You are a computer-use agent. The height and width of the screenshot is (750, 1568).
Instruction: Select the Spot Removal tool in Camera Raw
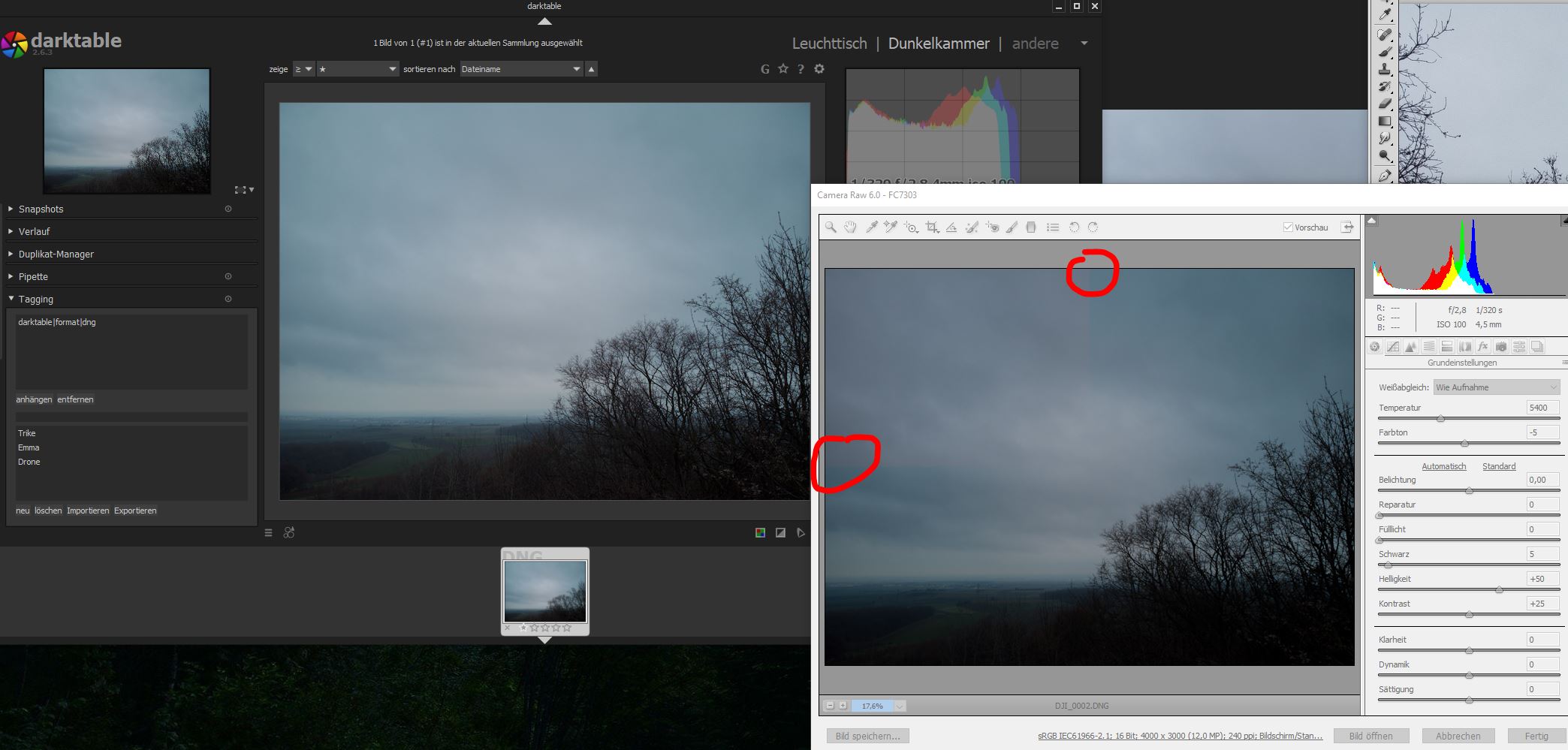(972, 227)
